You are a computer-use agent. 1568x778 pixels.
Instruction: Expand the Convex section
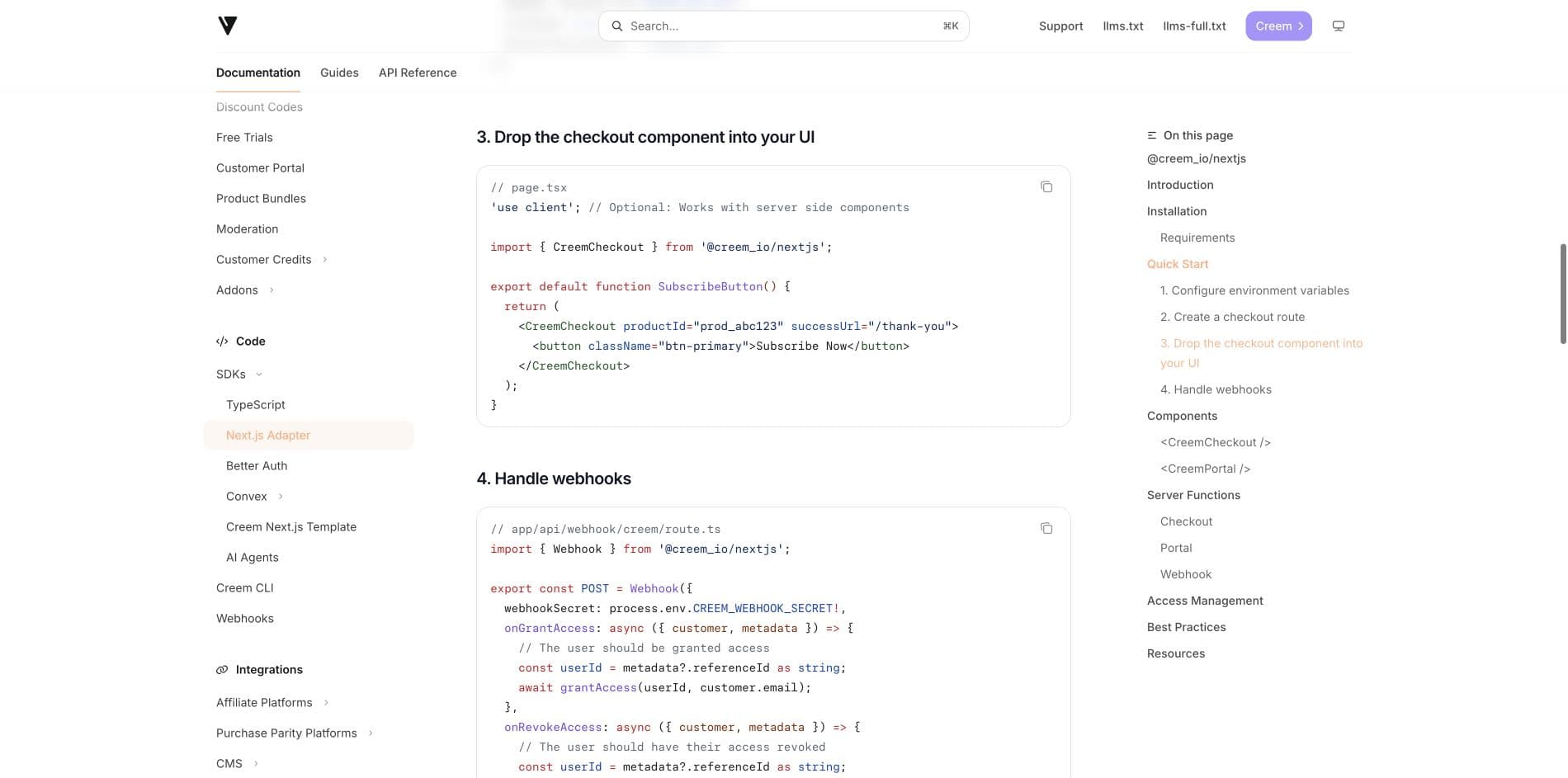[281, 497]
